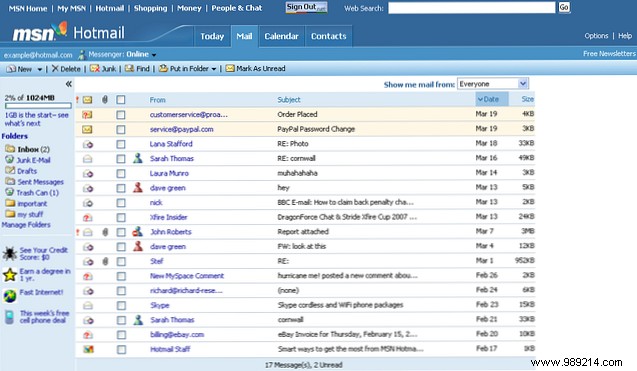Expand the Put in Folder dropdown arrow

214,69
